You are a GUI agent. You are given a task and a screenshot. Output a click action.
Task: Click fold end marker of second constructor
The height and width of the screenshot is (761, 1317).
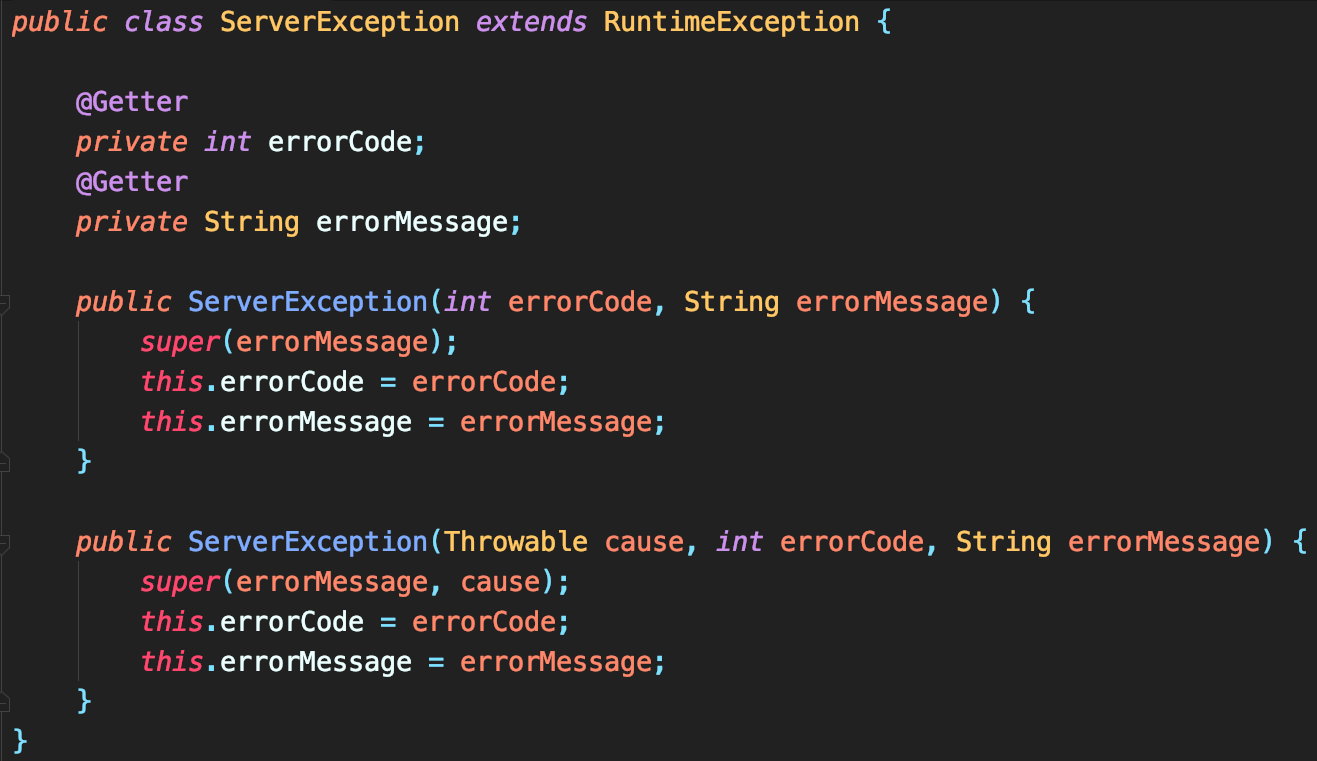click(4, 702)
